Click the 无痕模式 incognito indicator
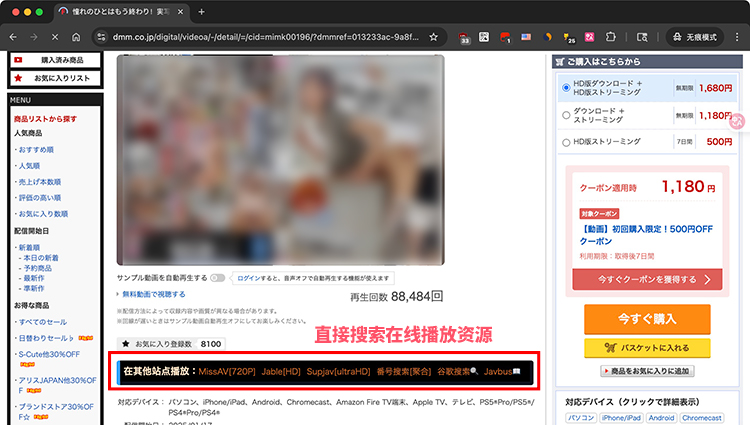The height and width of the screenshot is (425, 750). click(x=695, y=37)
